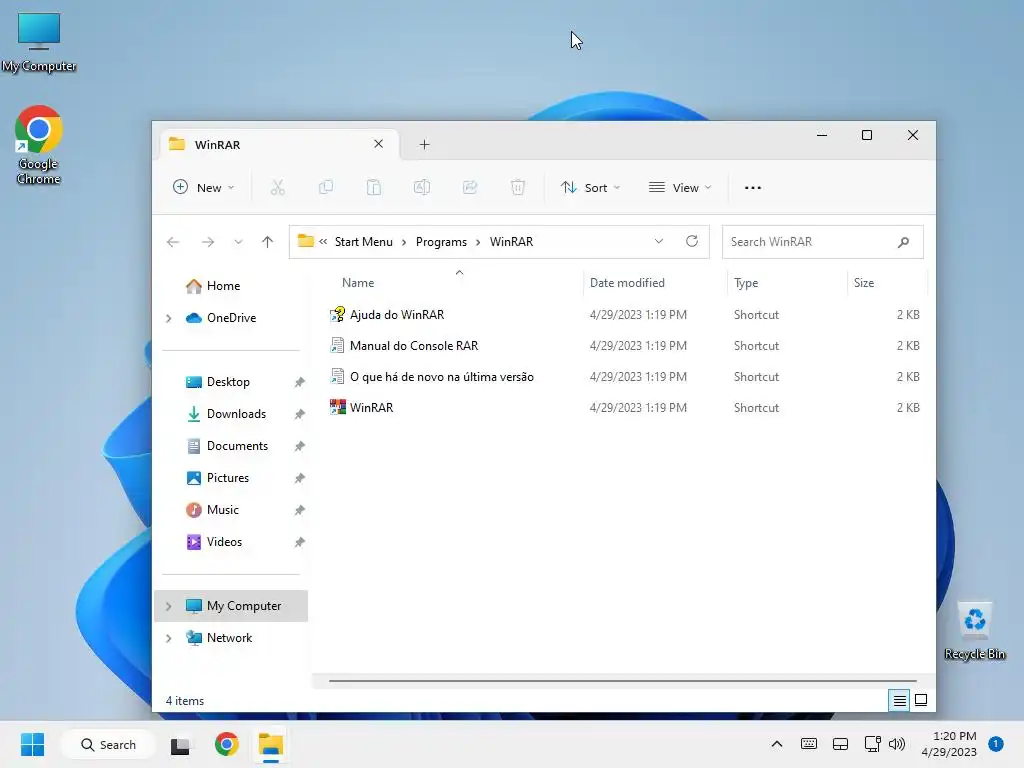
Task: Add a new tab
Action: [424, 144]
